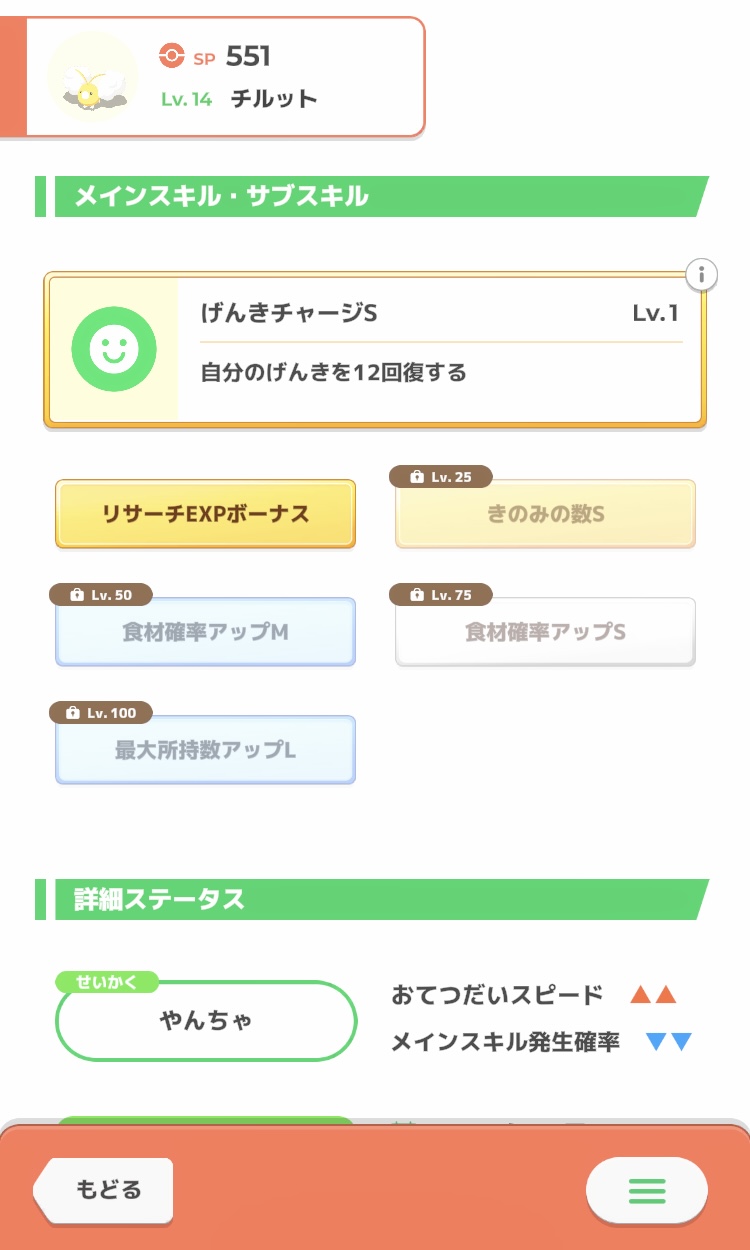The height and width of the screenshot is (1250, 750).
Task: Select the locked 最大所持数アップL sub-skill
Action: point(205,751)
